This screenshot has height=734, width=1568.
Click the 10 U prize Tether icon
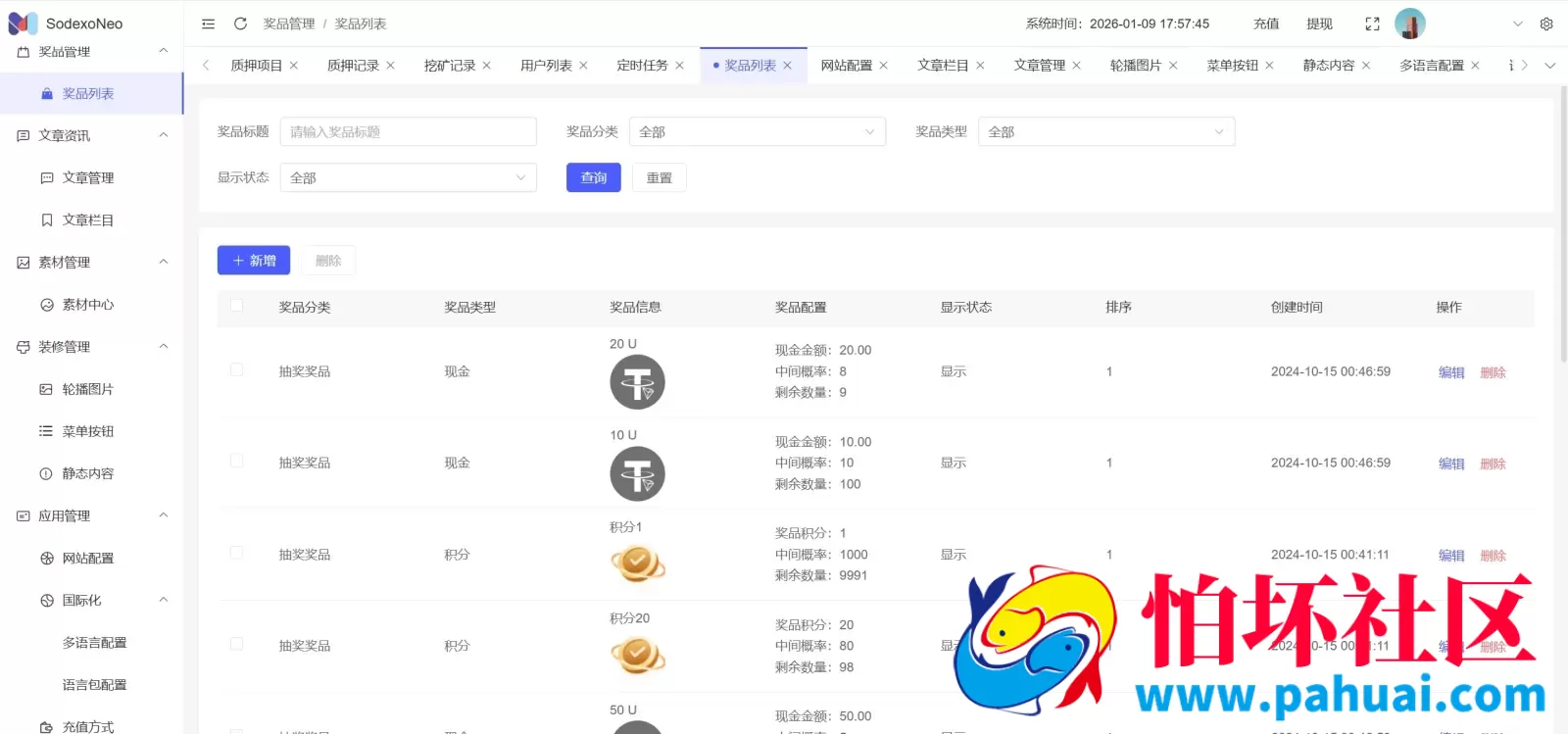pos(637,474)
